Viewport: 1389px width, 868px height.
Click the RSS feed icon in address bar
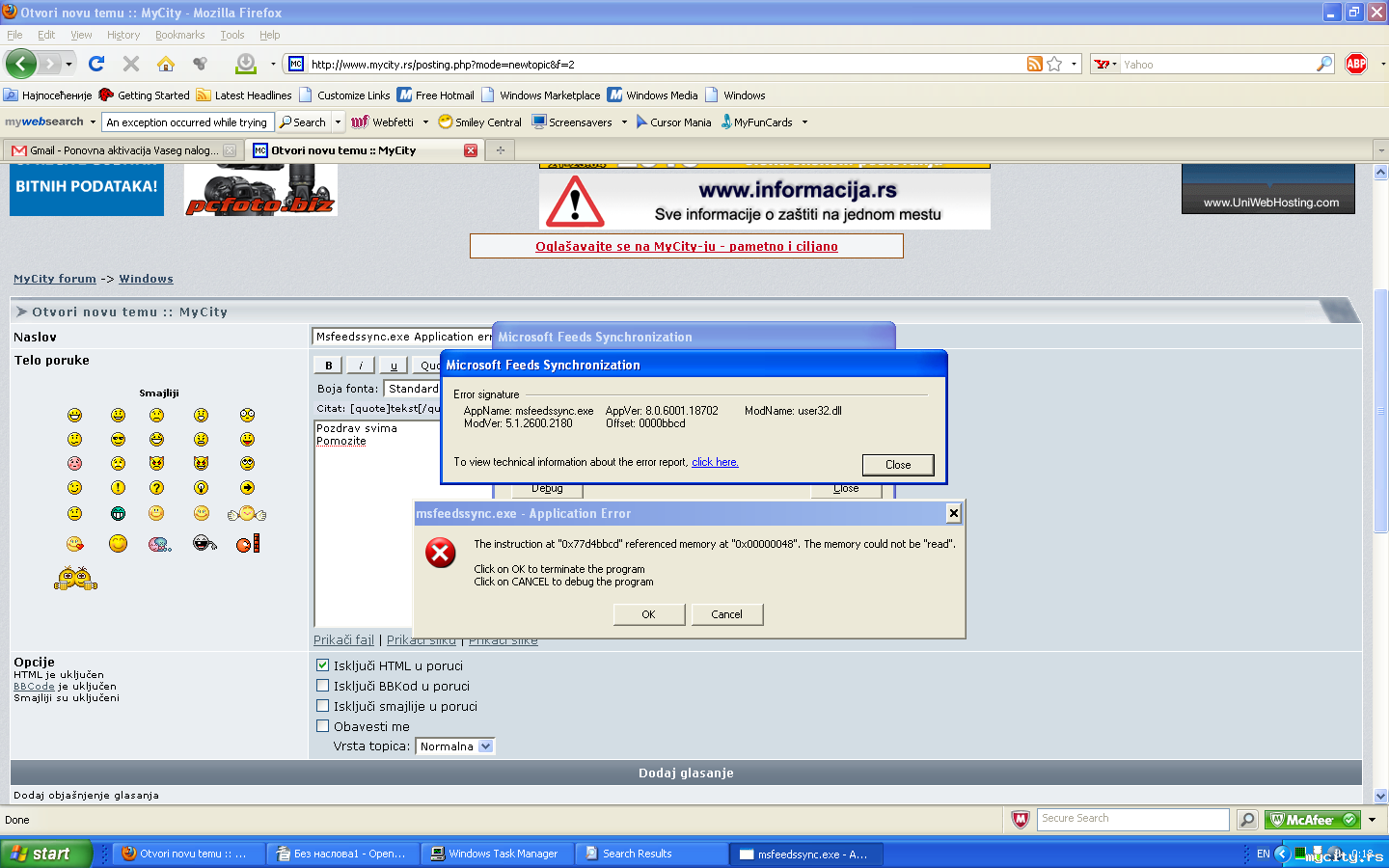(x=1035, y=64)
